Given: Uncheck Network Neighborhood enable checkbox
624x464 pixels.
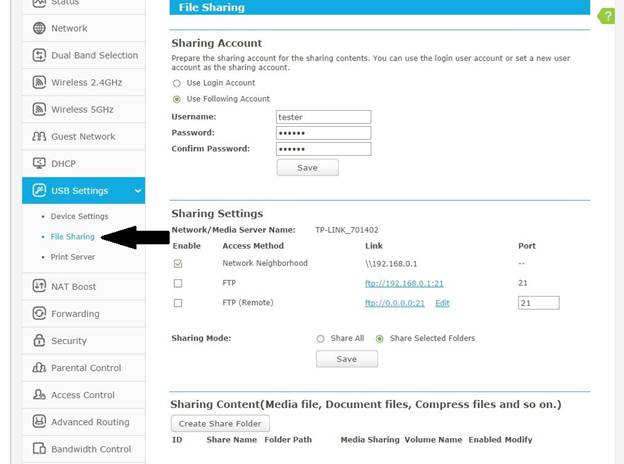Looking at the screenshot, I should click(178, 264).
